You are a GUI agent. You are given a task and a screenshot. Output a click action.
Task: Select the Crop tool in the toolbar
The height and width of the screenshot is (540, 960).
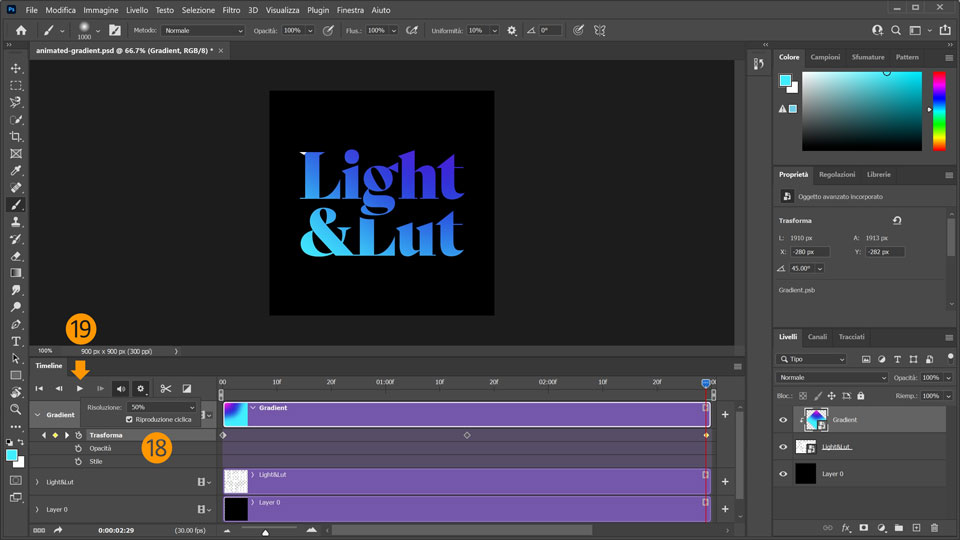point(16,136)
